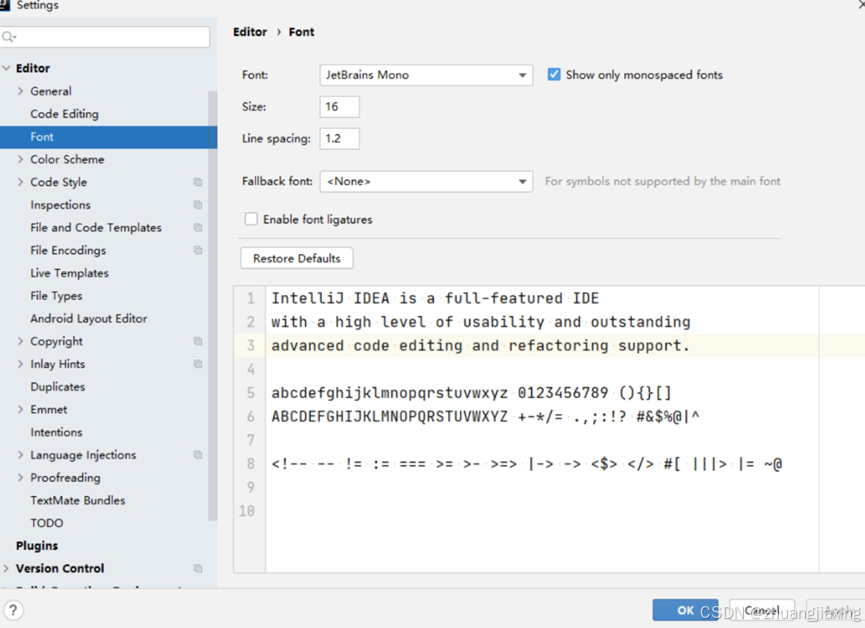The width and height of the screenshot is (865, 628).
Task: Expand the Emmet node
Action: coord(20,409)
